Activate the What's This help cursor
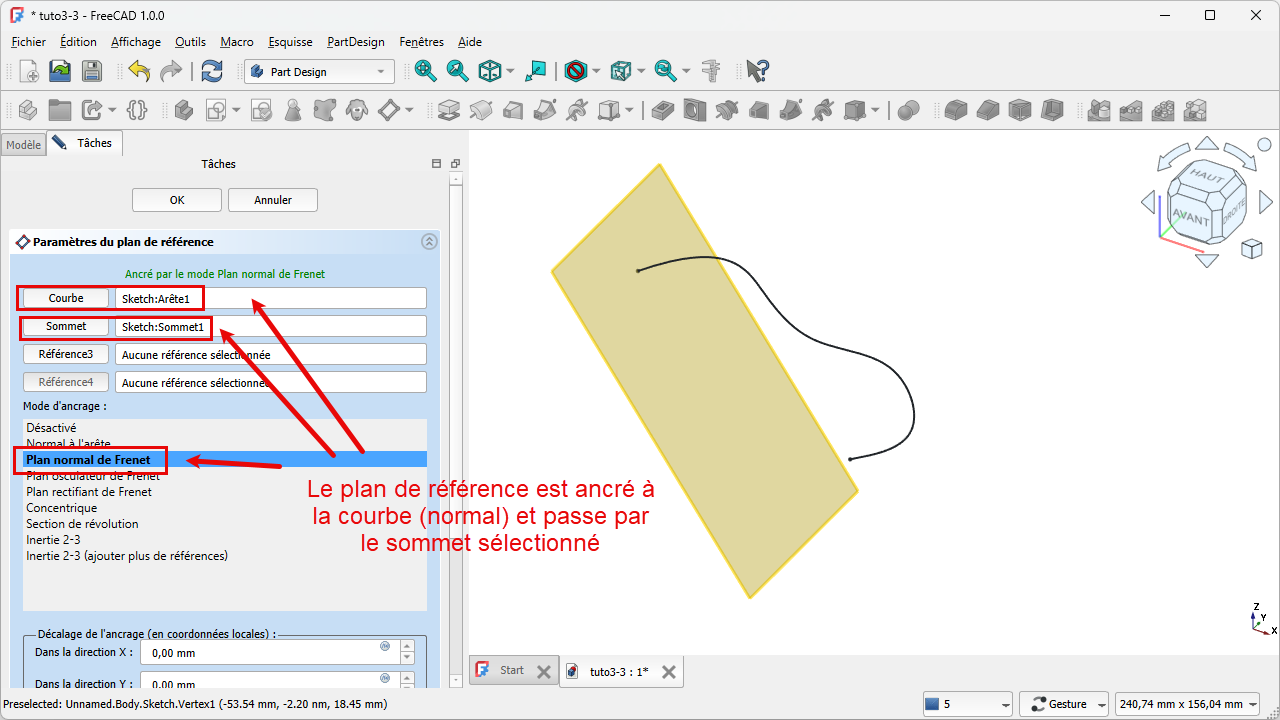The height and width of the screenshot is (720, 1280). tap(757, 71)
